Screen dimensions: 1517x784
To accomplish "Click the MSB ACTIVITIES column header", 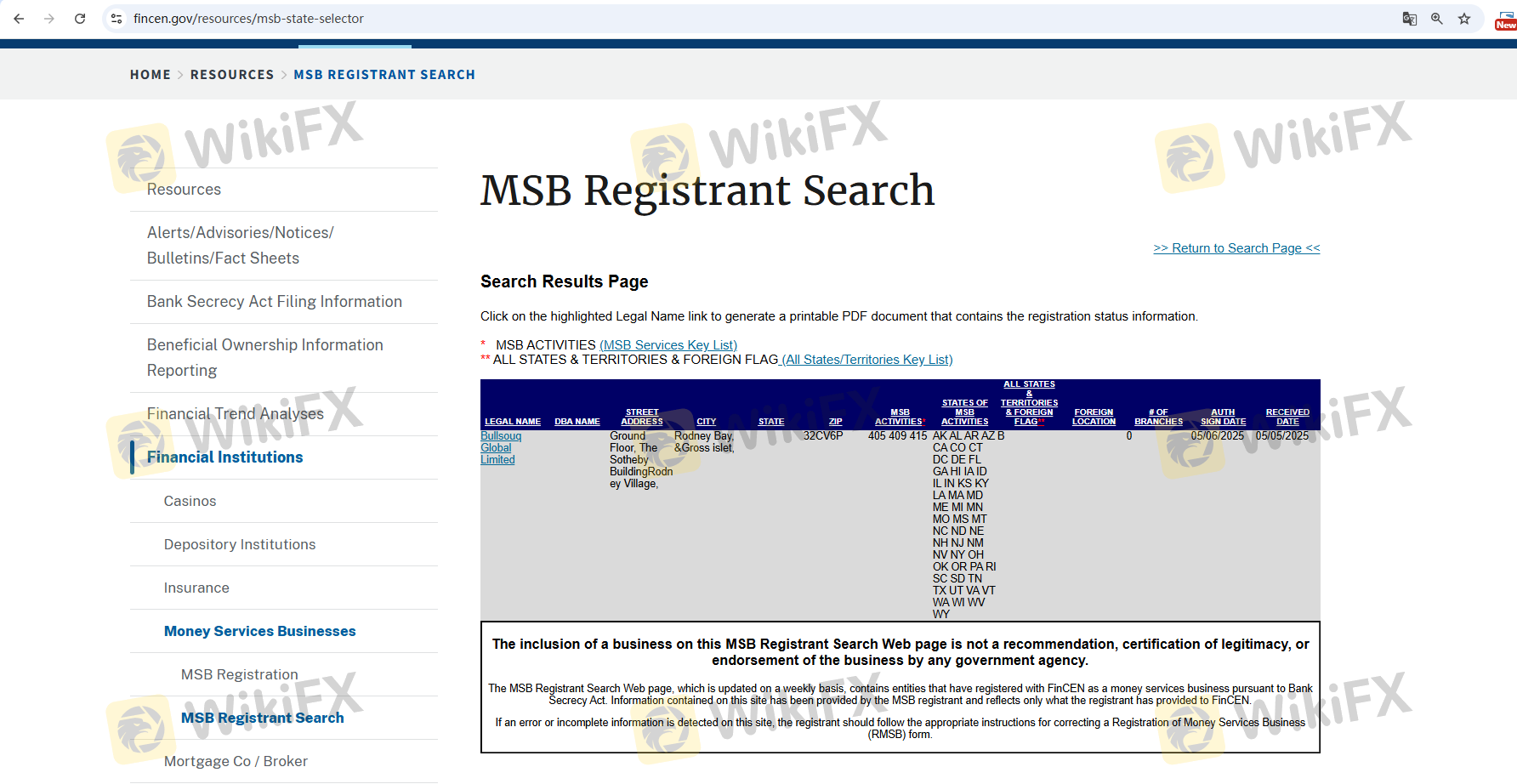I will 900,418.
